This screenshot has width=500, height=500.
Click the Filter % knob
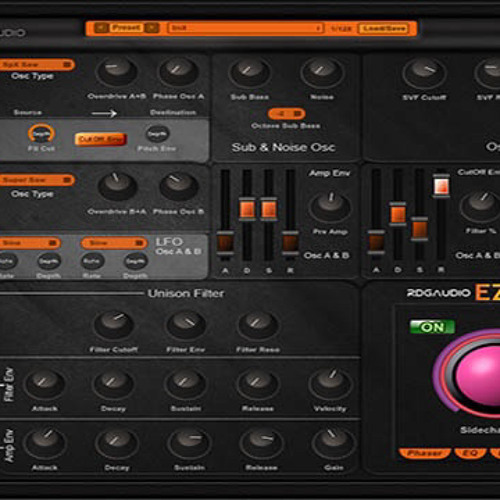(480, 206)
